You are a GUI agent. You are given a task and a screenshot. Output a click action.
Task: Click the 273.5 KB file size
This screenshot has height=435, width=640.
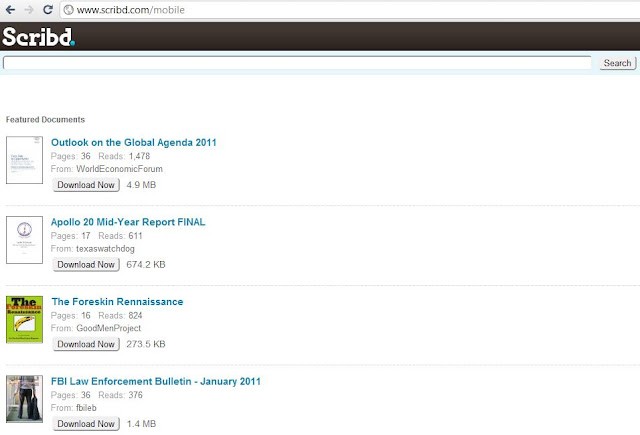[146, 344]
